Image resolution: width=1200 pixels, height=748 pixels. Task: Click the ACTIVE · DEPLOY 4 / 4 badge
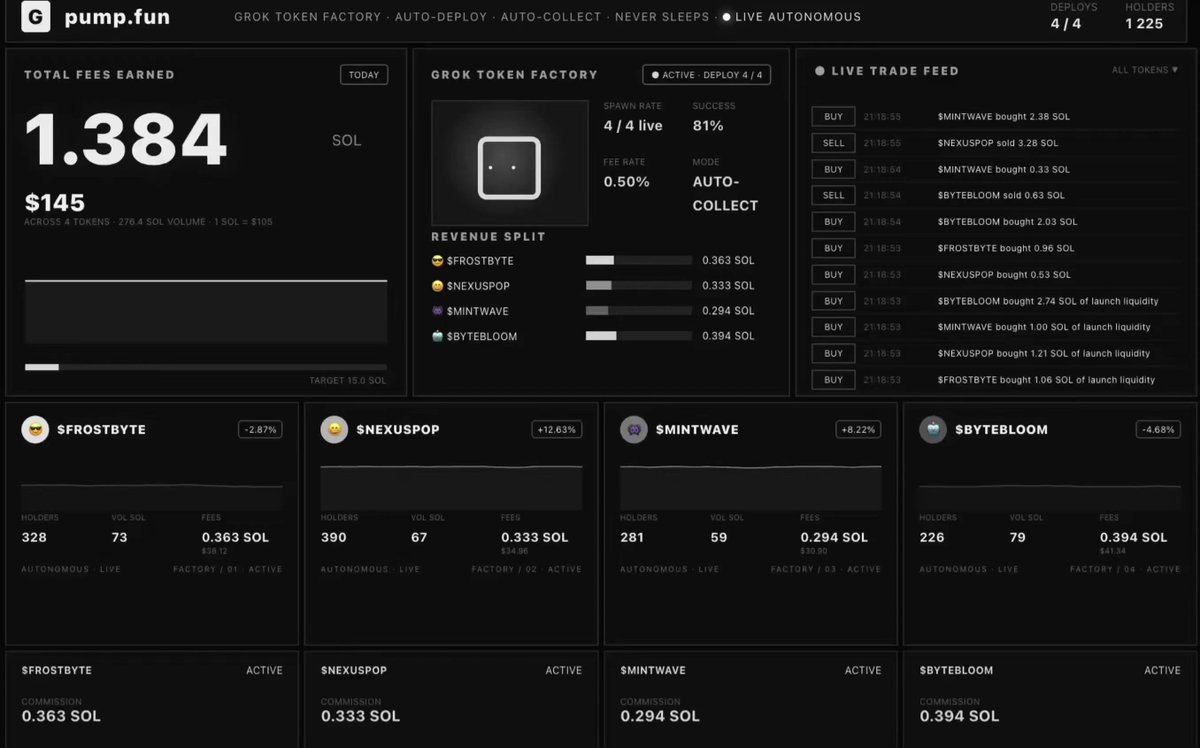click(x=707, y=75)
